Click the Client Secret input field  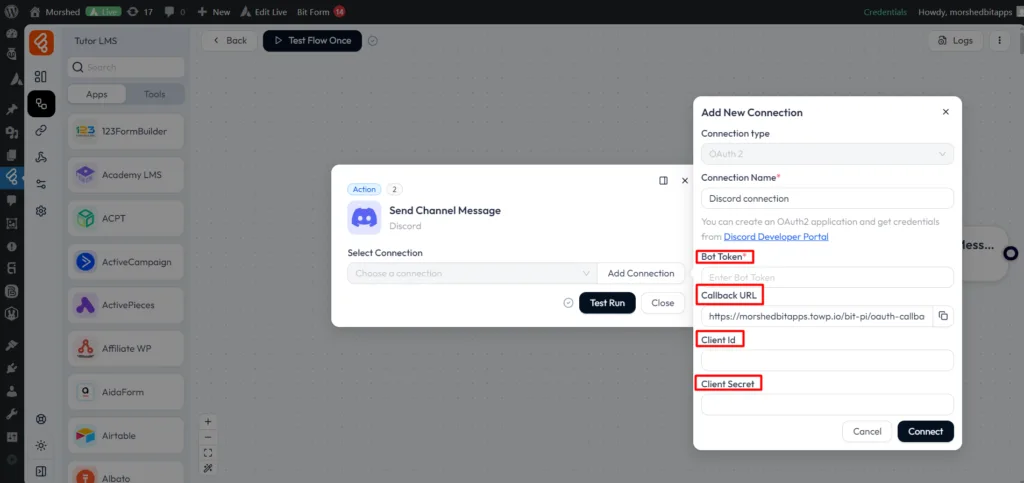pyautogui.click(x=827, y=405)
